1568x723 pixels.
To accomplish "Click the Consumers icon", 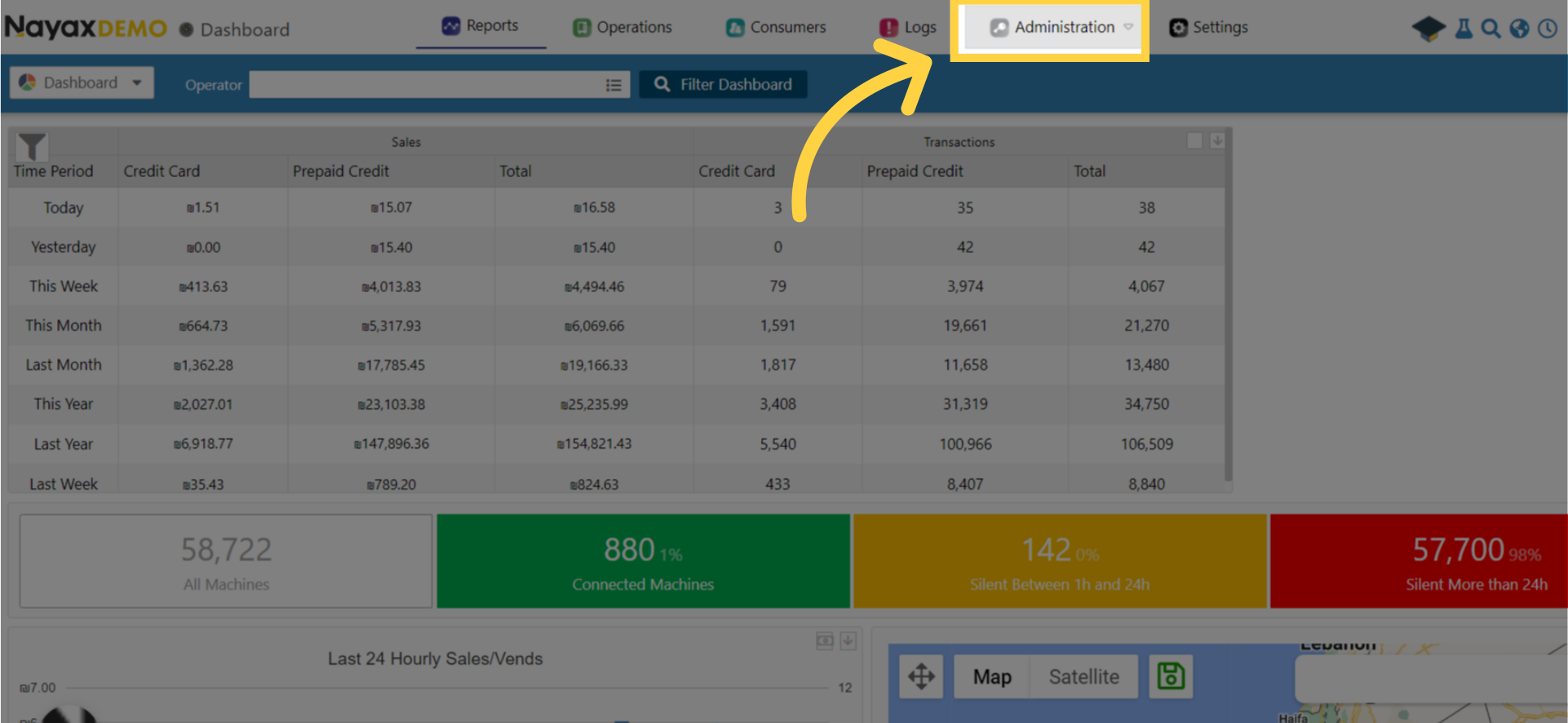I will (735, 28).
